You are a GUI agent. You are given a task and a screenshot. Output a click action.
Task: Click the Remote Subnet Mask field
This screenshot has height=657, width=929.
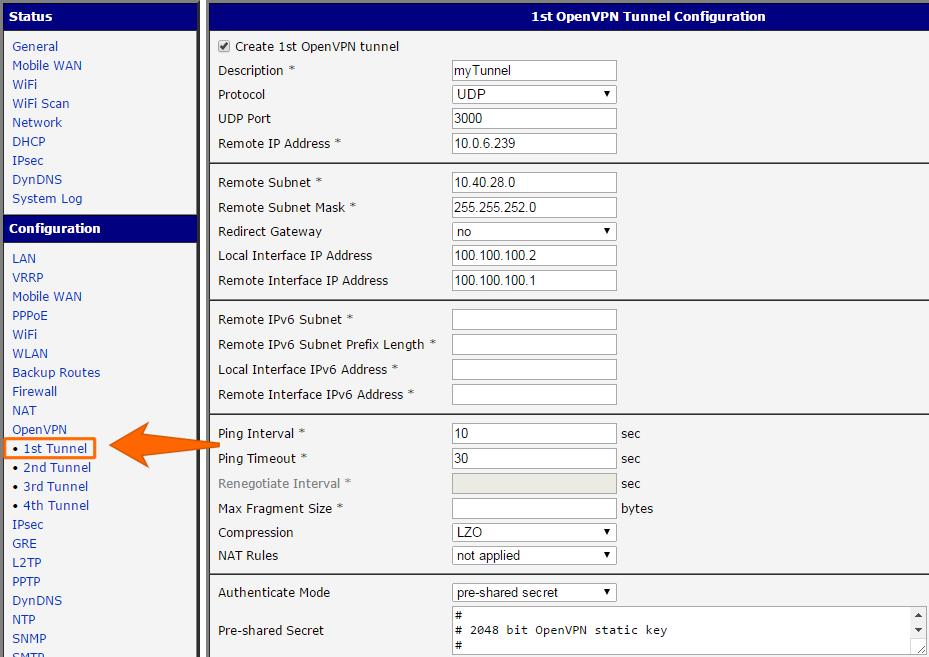point(534,207)
